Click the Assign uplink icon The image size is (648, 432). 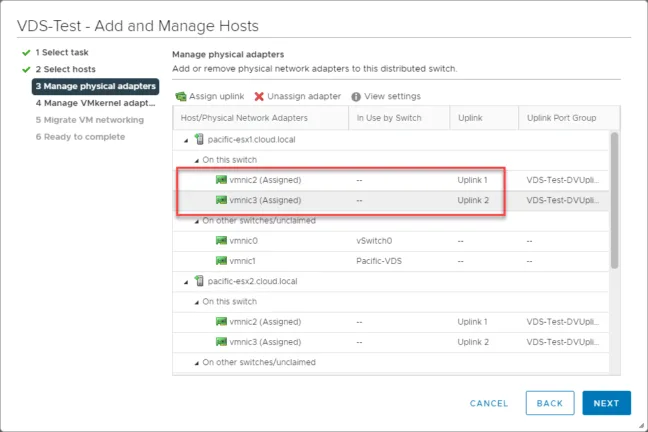click(181, 96)
